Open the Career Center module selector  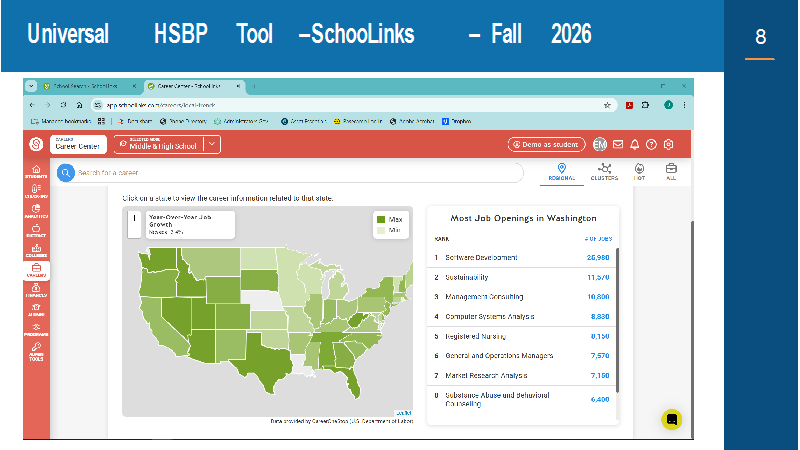tap(78, 144)
